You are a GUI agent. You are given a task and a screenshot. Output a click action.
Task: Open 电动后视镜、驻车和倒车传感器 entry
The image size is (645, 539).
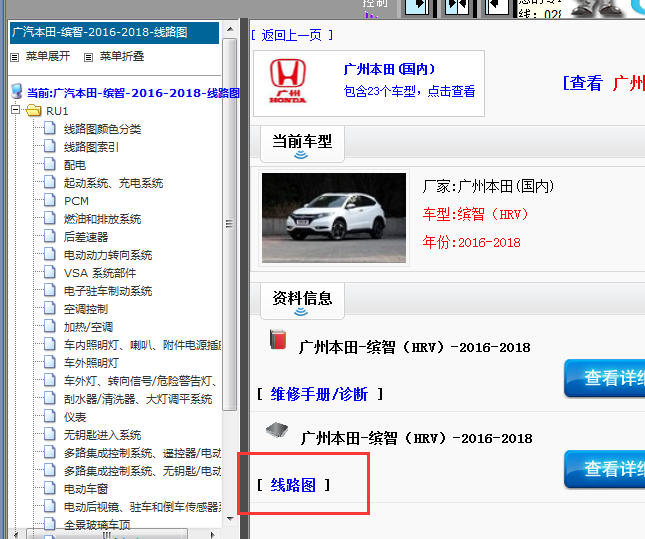tap(142, 507)
